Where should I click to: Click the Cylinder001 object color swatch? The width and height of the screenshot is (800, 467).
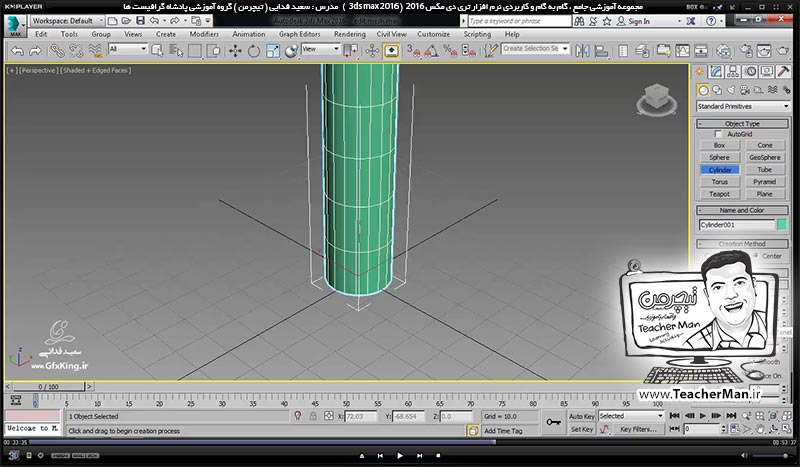[x=782, y=225]
